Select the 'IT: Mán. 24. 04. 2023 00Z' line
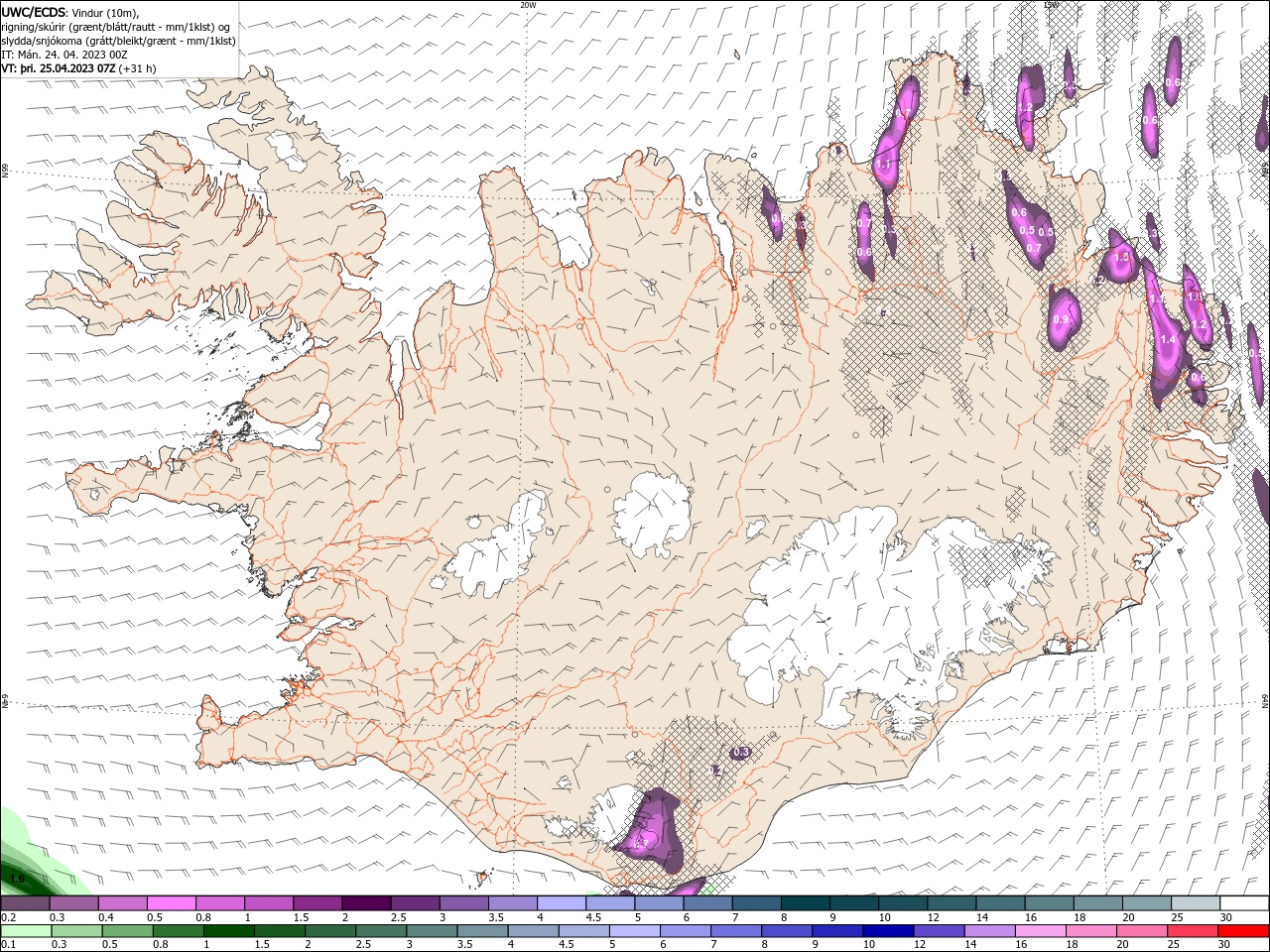 click(63, 55)
